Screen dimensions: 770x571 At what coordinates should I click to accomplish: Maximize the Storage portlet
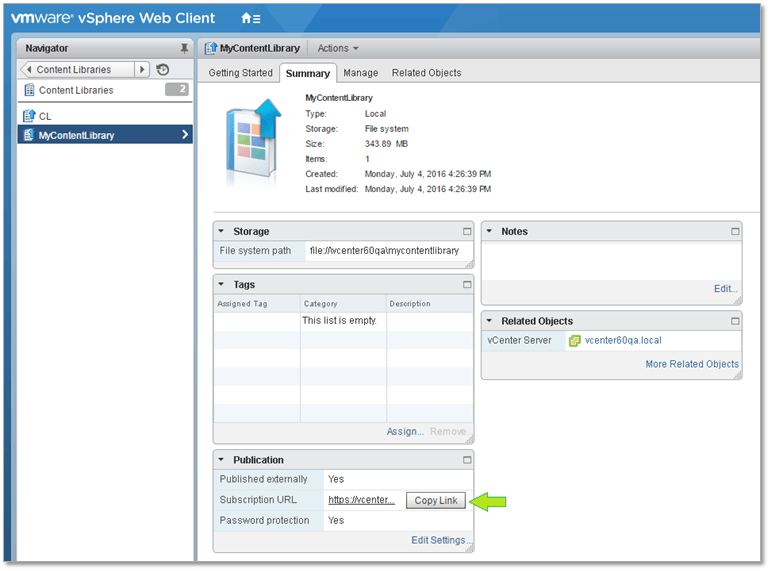click(x=467, y=231)
